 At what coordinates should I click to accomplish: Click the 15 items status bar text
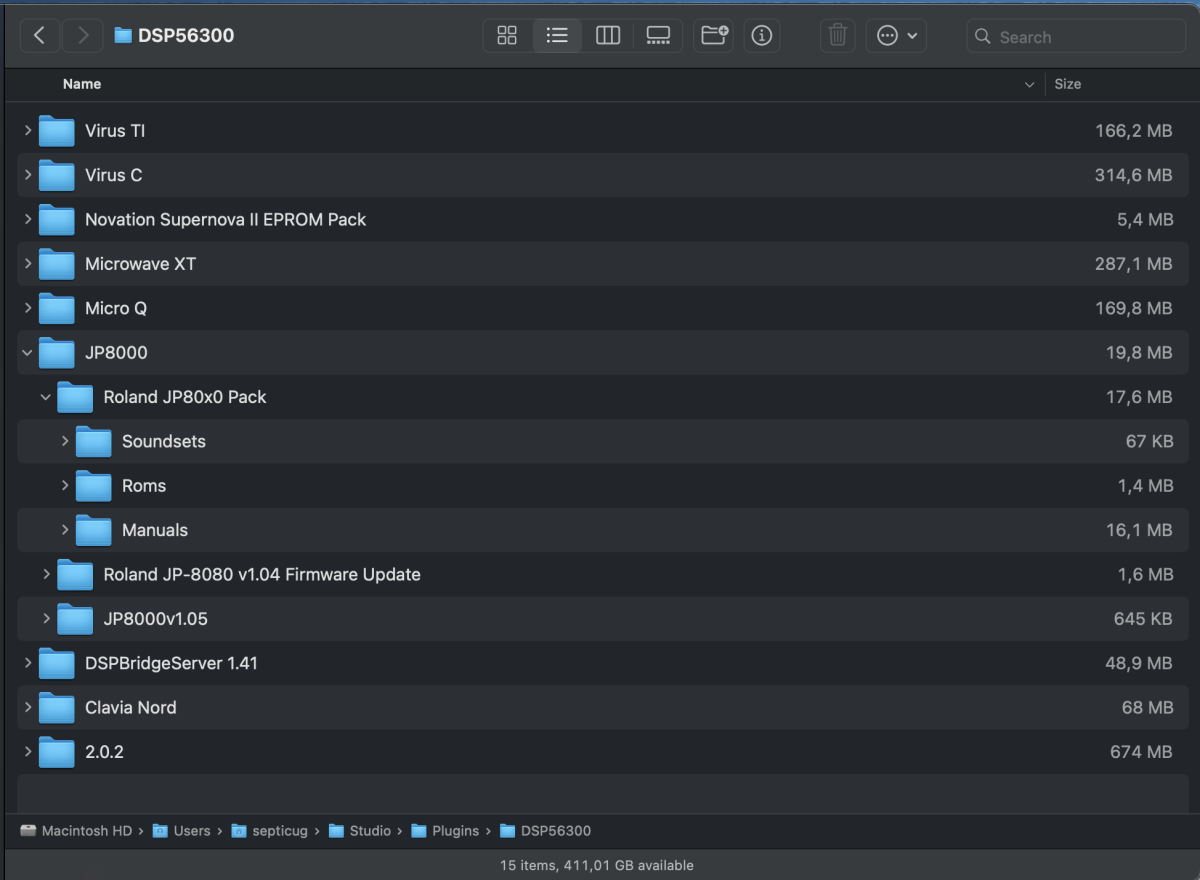[x=596, y=865]
